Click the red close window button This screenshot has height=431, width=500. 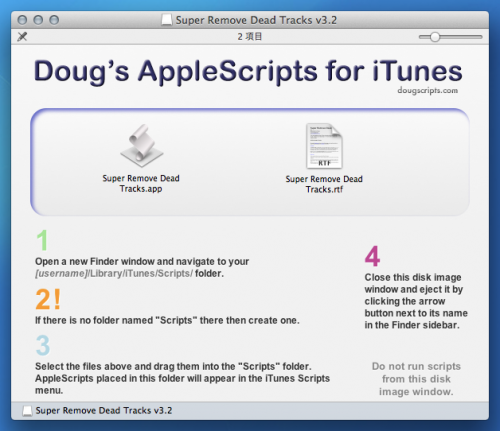pos(22,20)
